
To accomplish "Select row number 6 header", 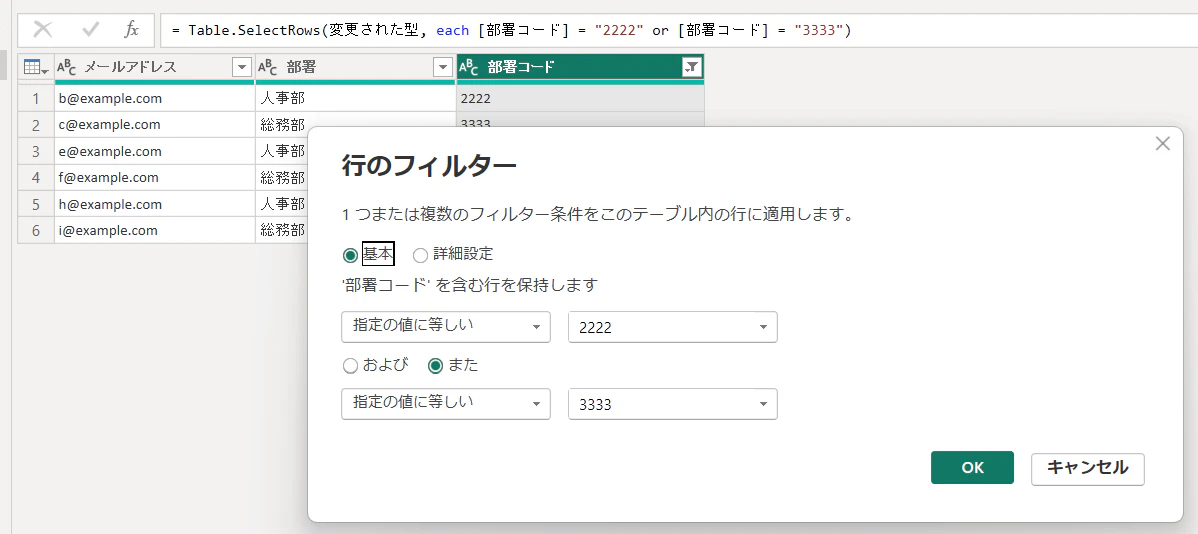I will [36, 230].
